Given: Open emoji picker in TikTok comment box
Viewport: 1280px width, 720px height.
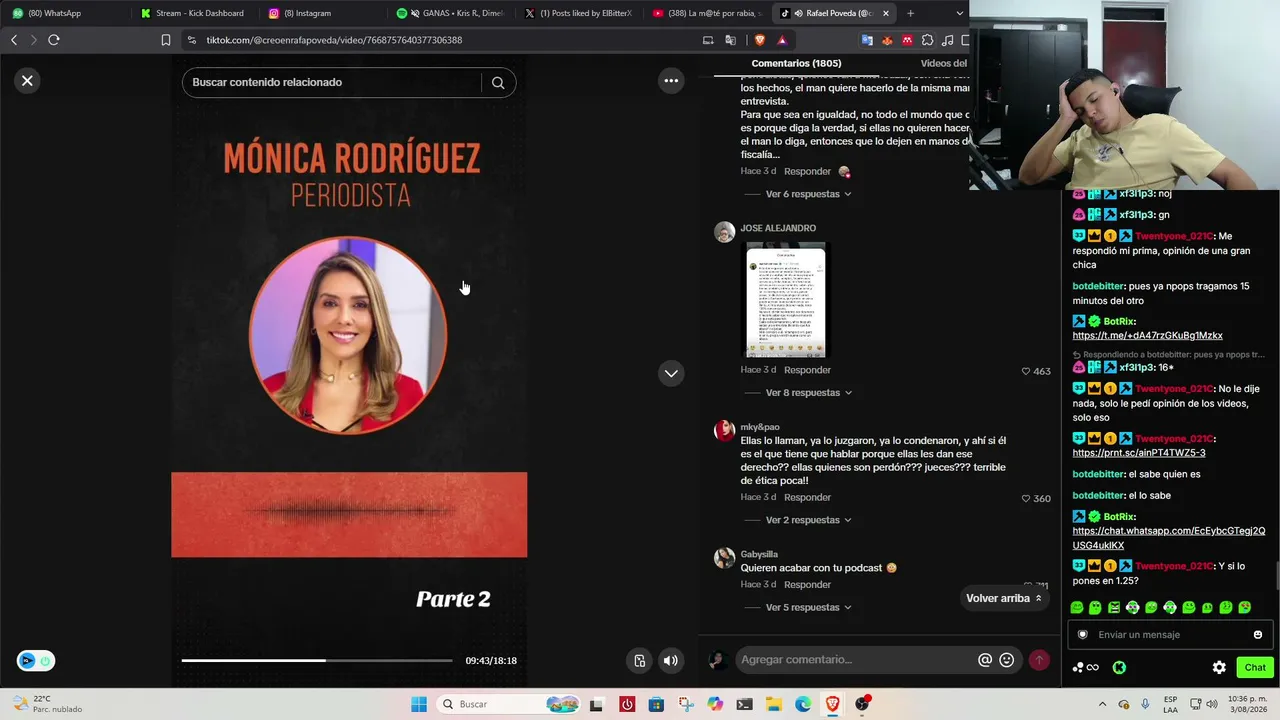Looking at the screenshot, I should tap(1007, 660).
